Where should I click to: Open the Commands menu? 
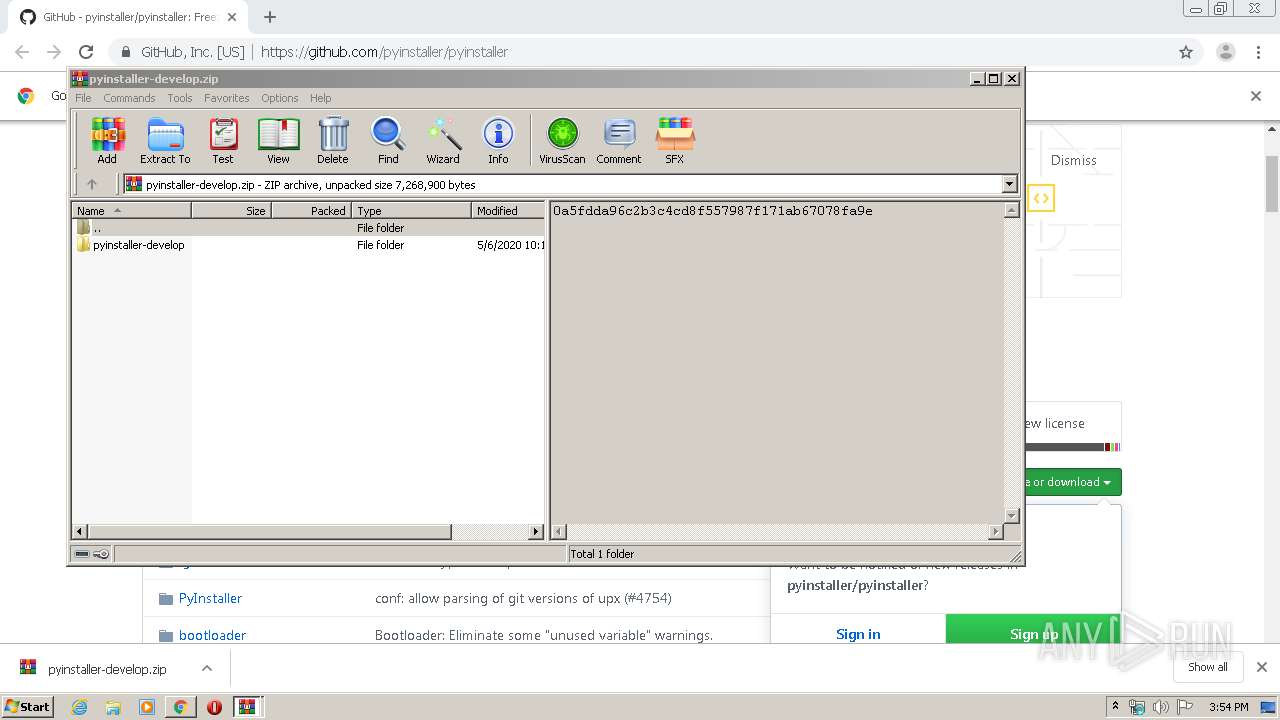tap(129, 98)
